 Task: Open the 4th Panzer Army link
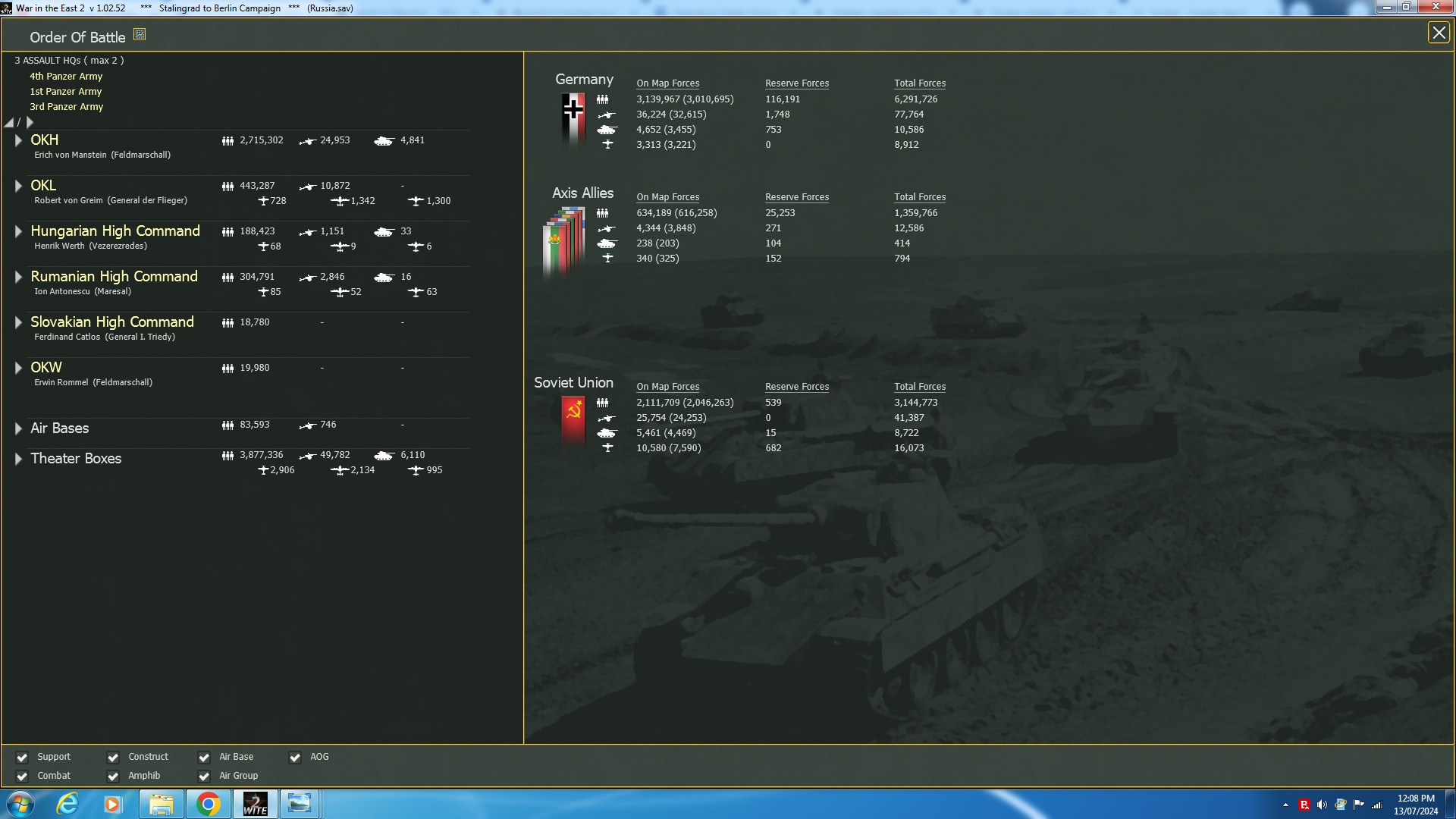point(66,77)
